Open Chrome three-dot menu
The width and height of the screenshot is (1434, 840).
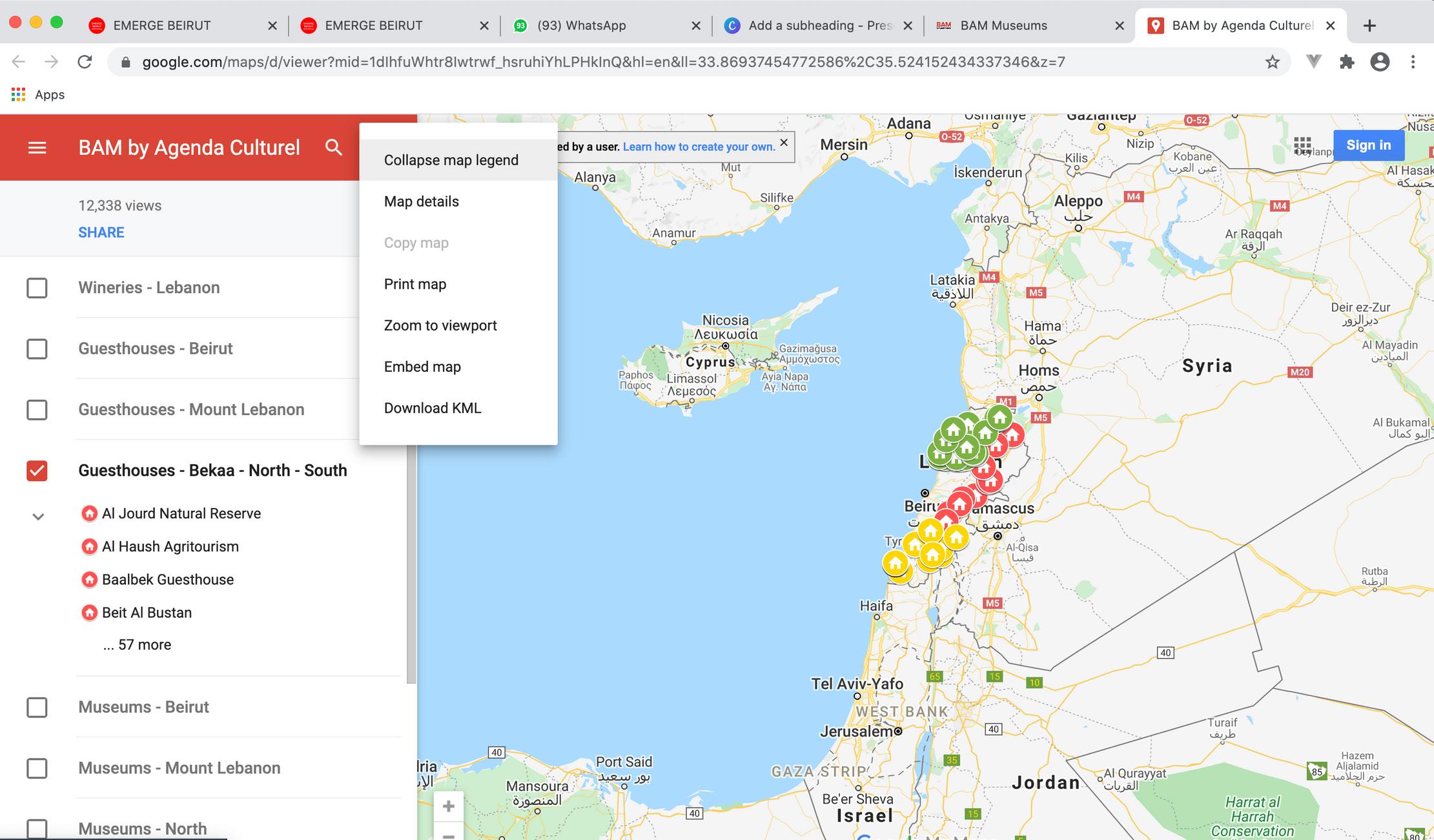click(1413, 62)
